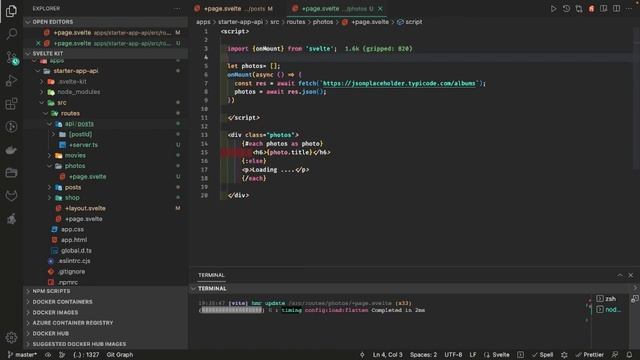Open Git Graph from status bar
This screenshot has height=360, width=640.
click(120, 355)
